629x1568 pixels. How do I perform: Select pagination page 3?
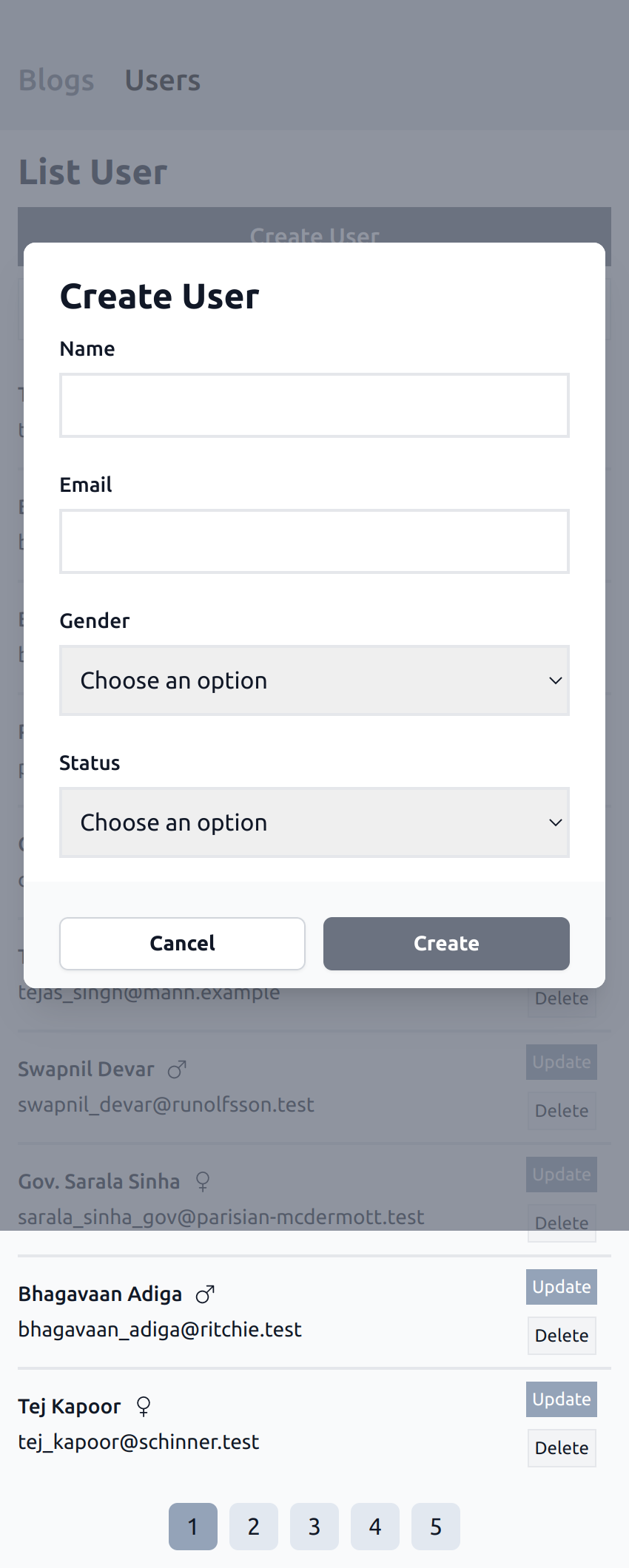point(314,1527)
